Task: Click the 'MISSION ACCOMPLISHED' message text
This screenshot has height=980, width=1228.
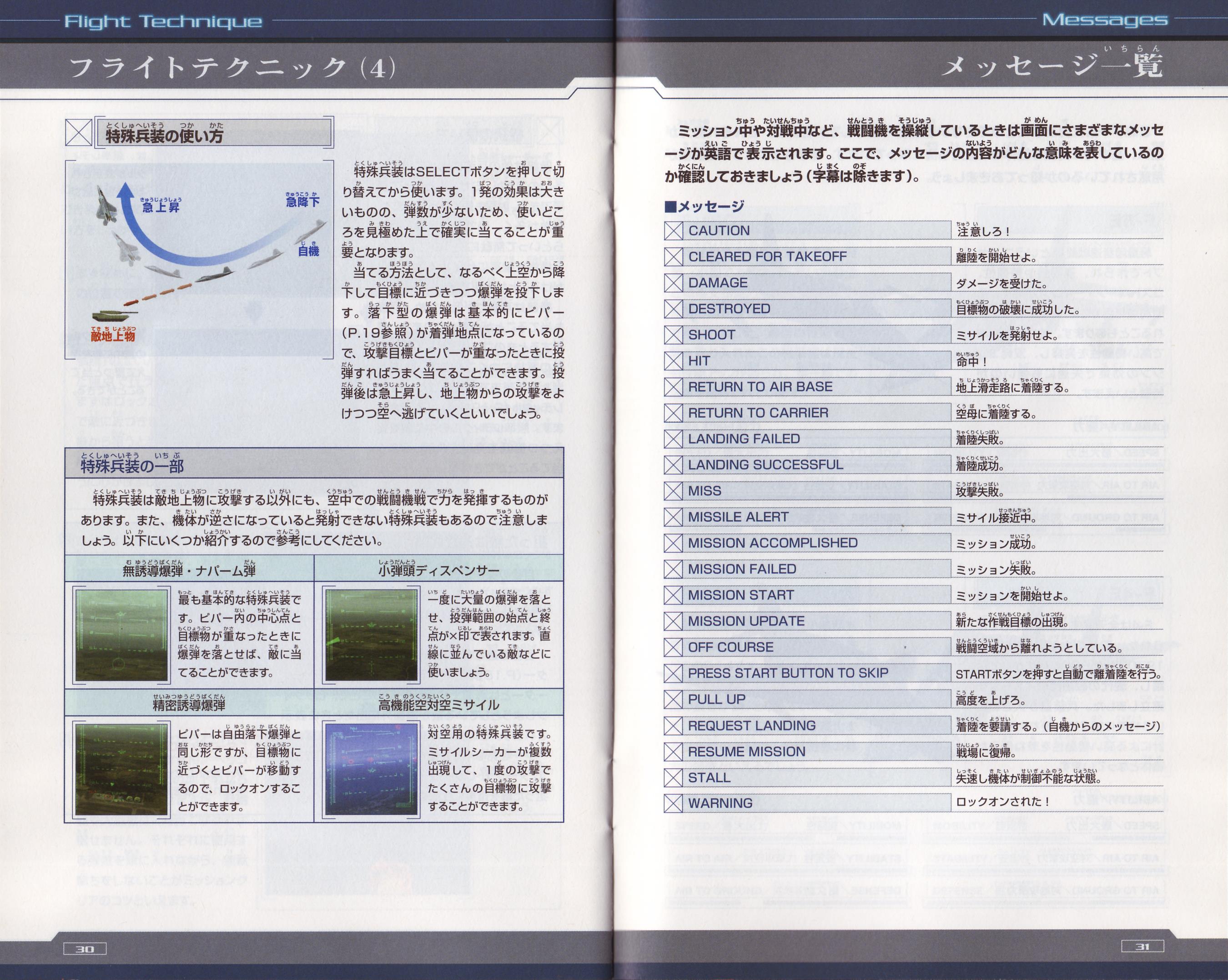Action: click(773, 543)
